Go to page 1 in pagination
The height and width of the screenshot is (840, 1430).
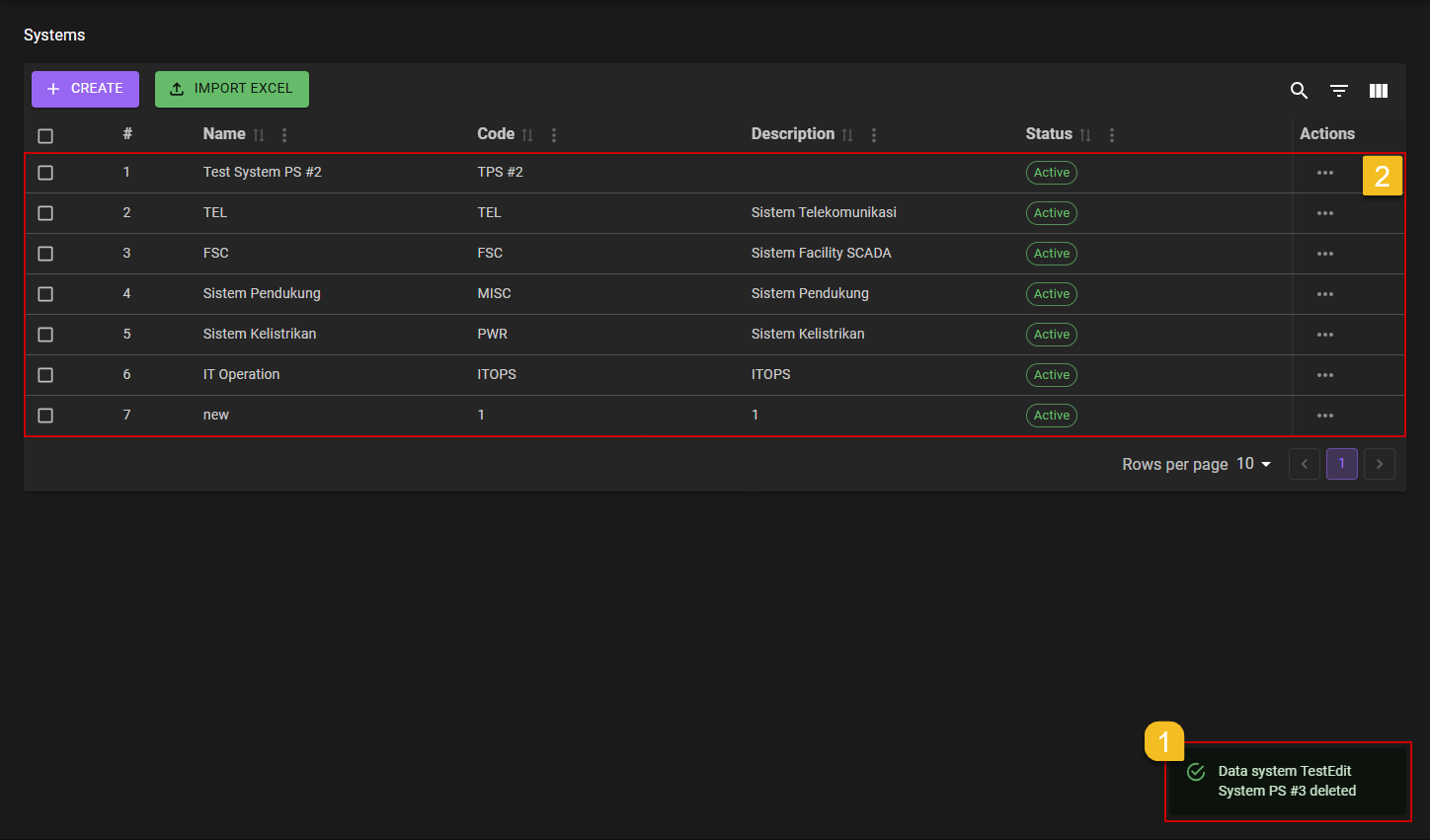pyautogui.click(x=1341, y=464)
